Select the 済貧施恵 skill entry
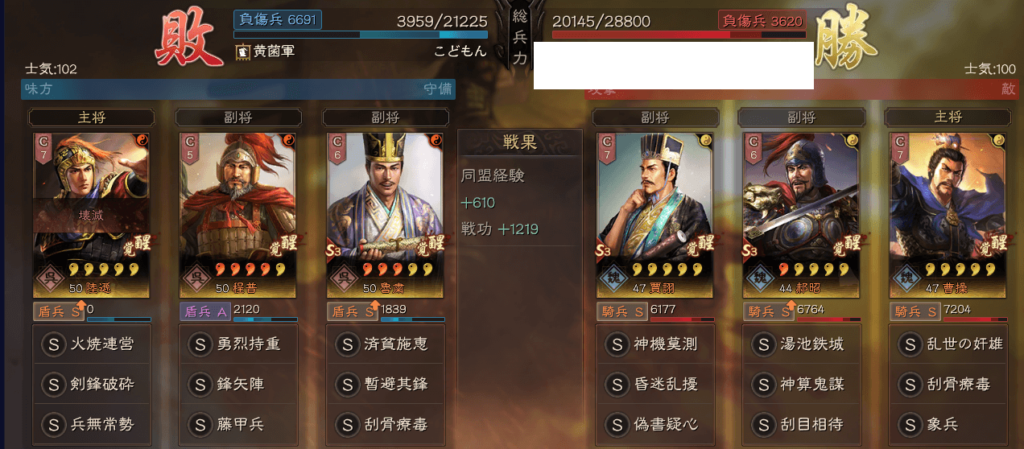The width and height of the screenshot is (1024, 449). (x=385, y=344)
